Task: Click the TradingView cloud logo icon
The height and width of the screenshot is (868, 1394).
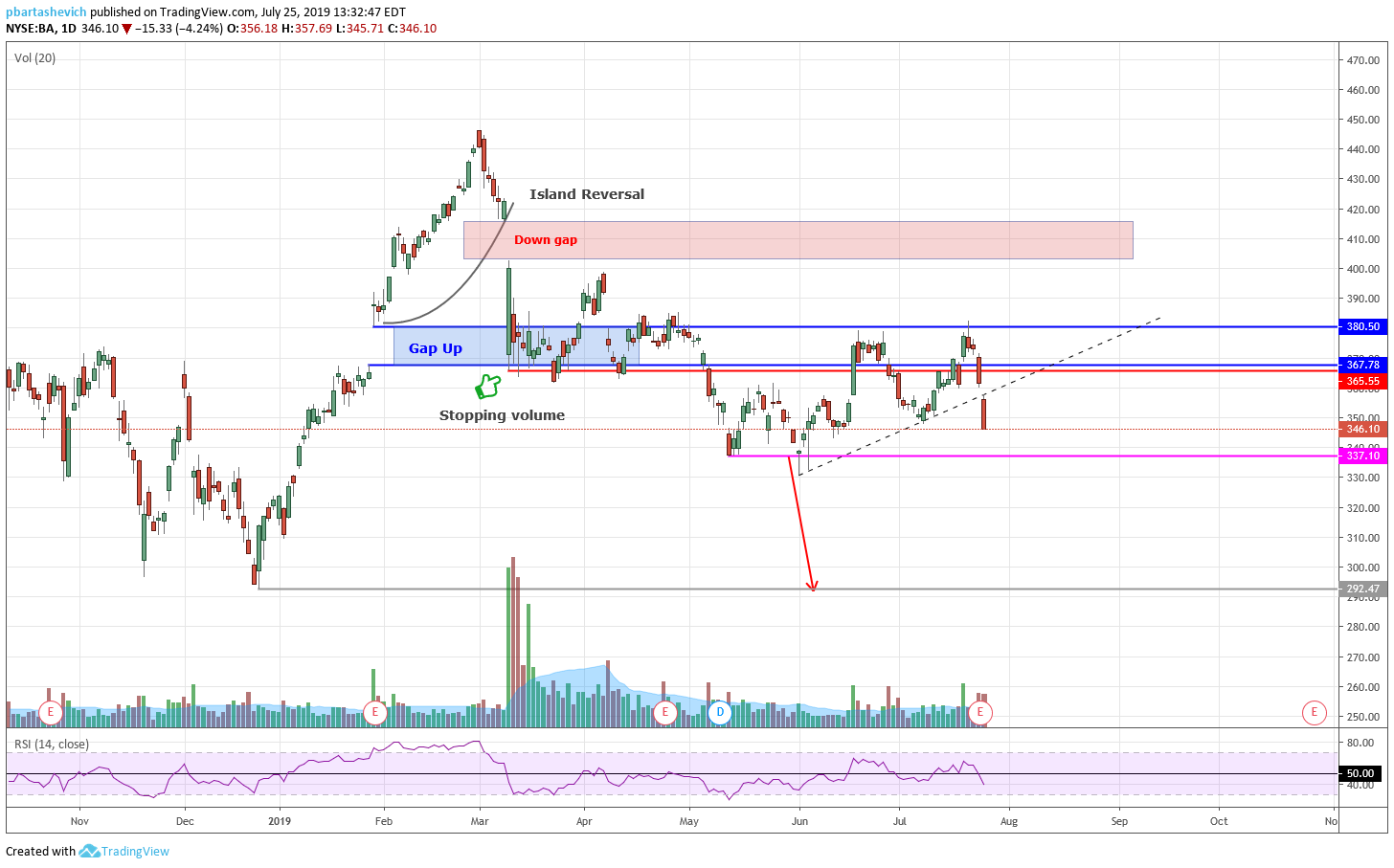Action: 89,851
